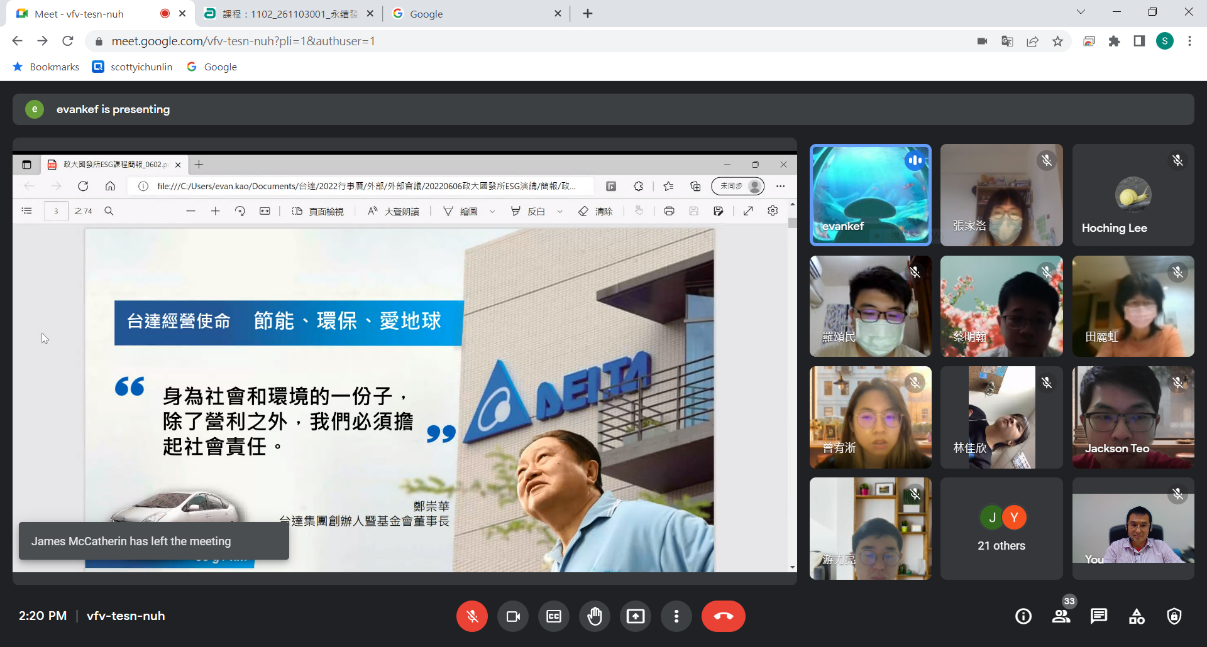Open the Chrome three-dot menu
The height and width of the screenshot is (647, 1207).
click(x=1190, y=41)
